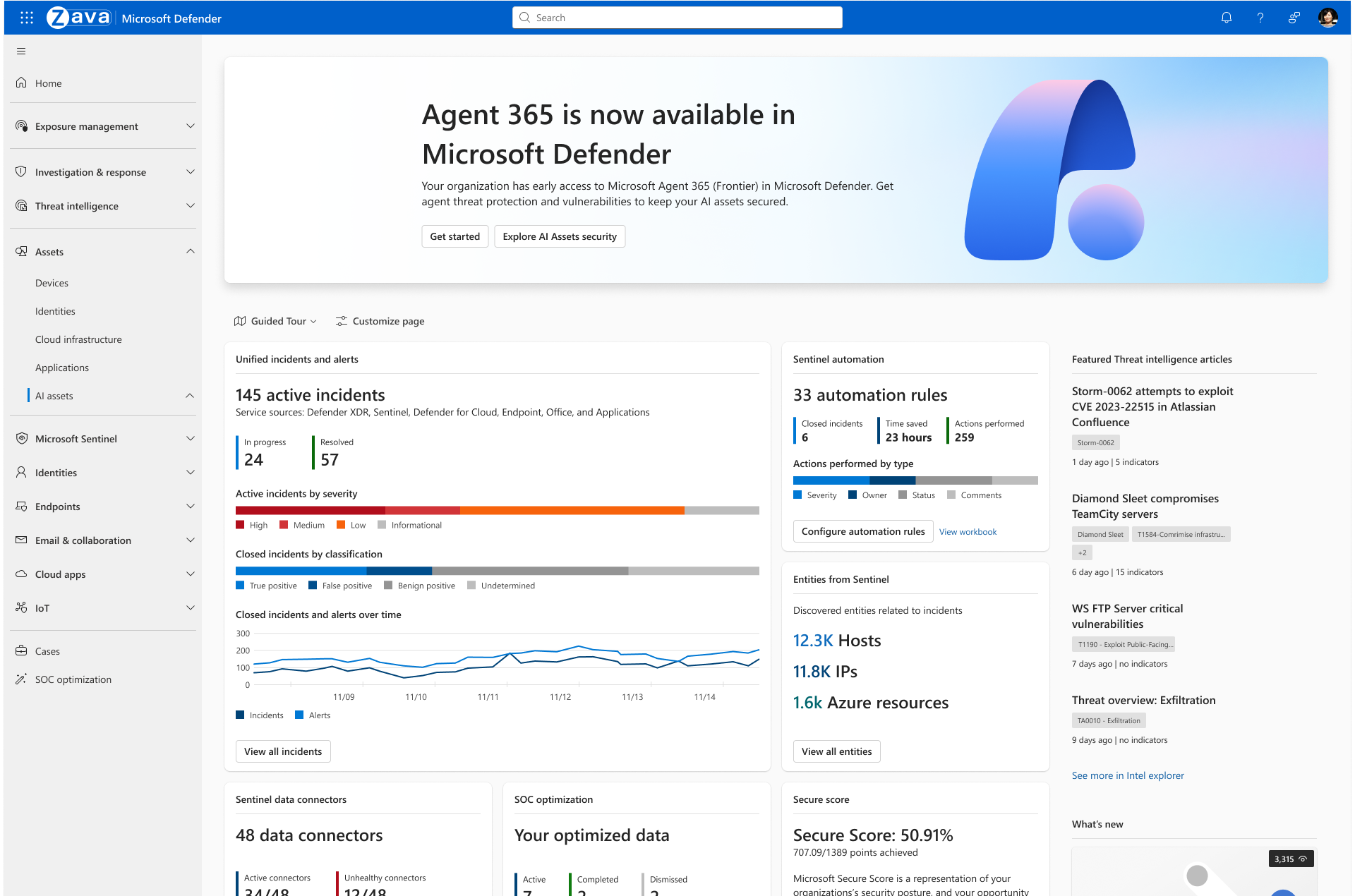
Task: Go to SOC optimization page
Action: point(73,679)
